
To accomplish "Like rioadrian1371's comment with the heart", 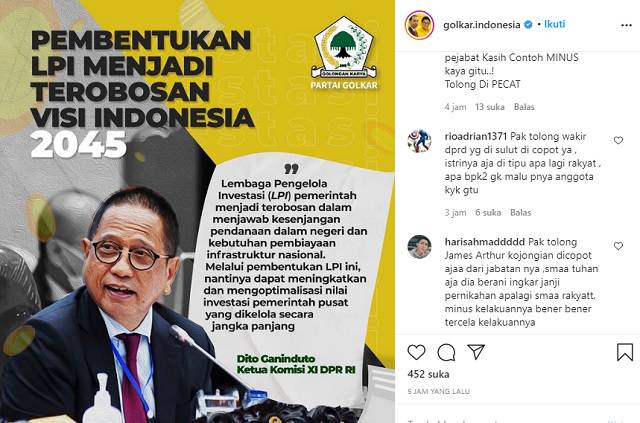I will 618,140.
